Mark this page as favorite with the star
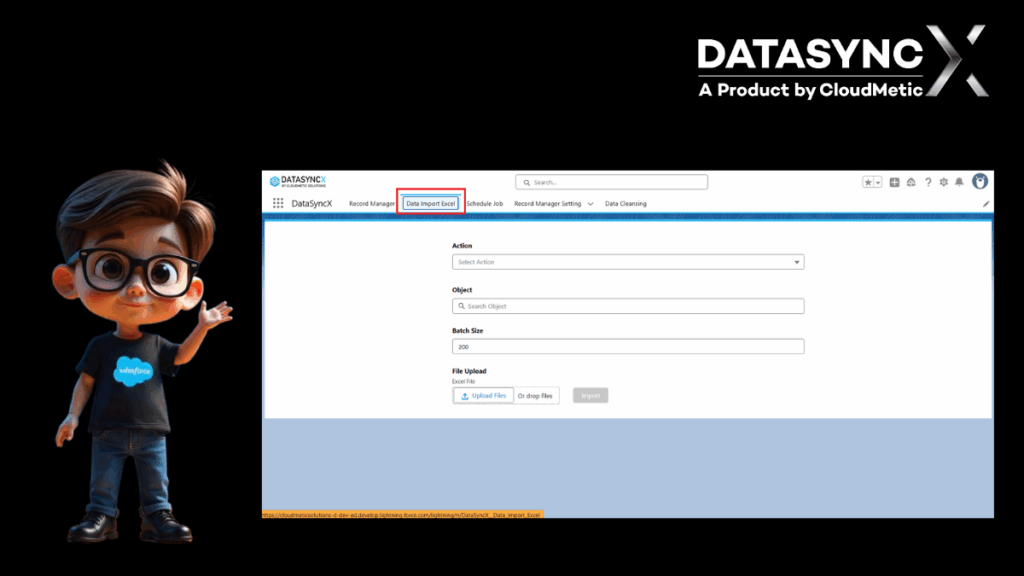1024x576 pixels. click(x=869, y=181)
